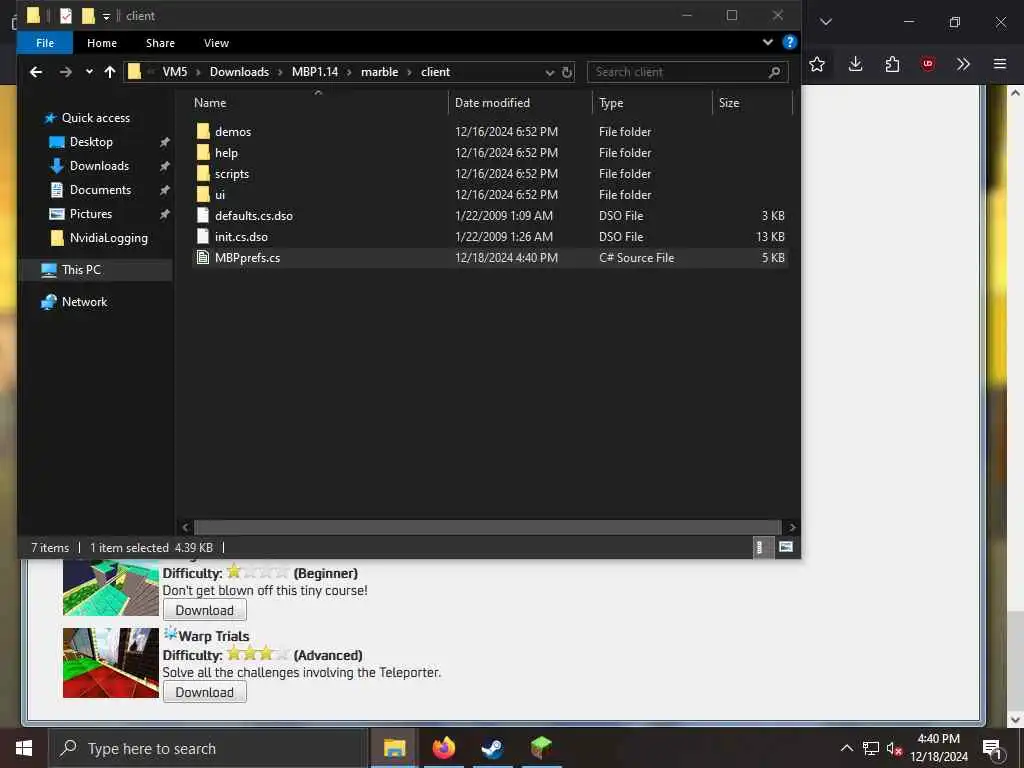Go back in File Explorer

(x=36, y=72)
